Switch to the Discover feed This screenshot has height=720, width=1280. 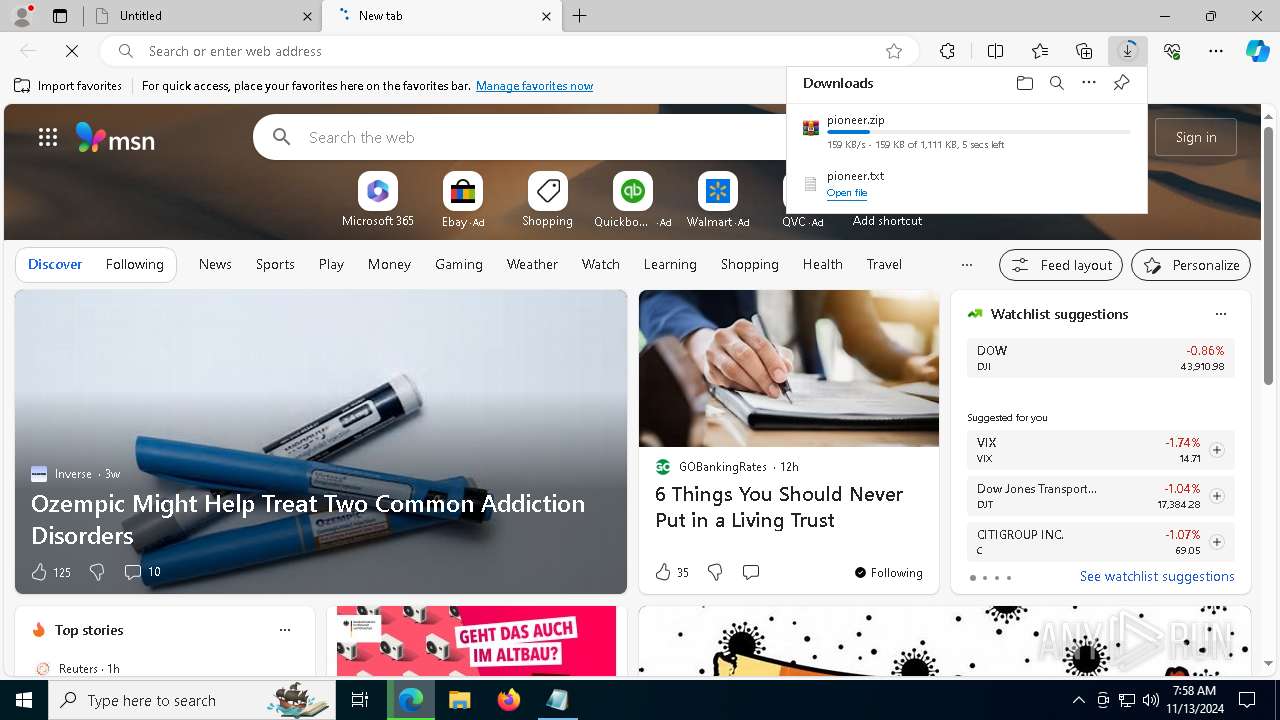[x=55, y=264]
